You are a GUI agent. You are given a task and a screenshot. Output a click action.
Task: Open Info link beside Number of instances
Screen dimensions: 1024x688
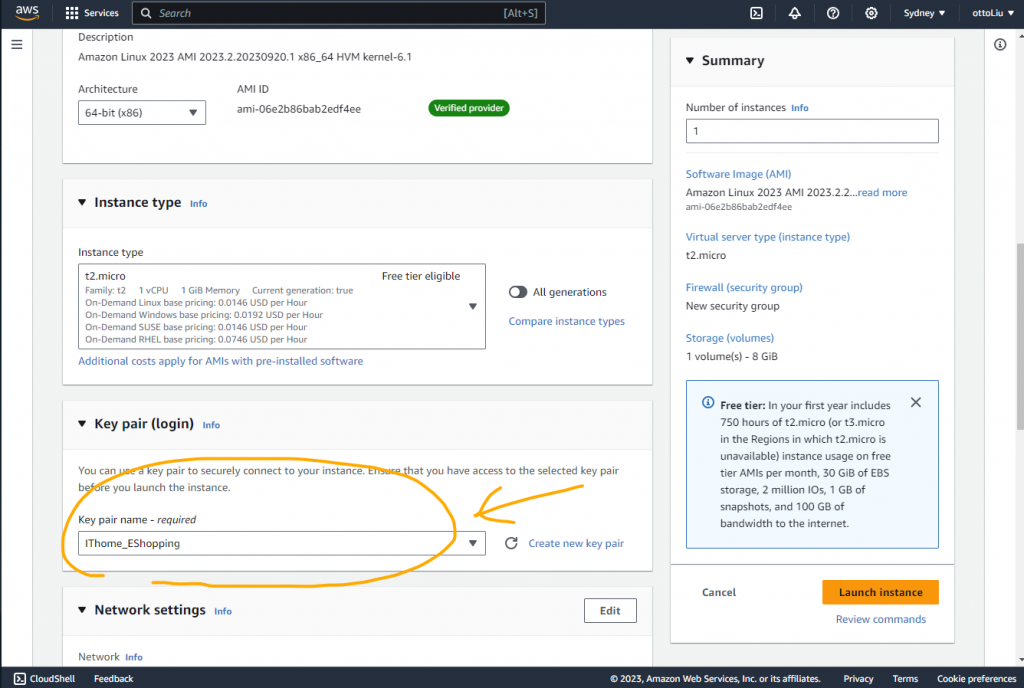(x=799, y=108)
